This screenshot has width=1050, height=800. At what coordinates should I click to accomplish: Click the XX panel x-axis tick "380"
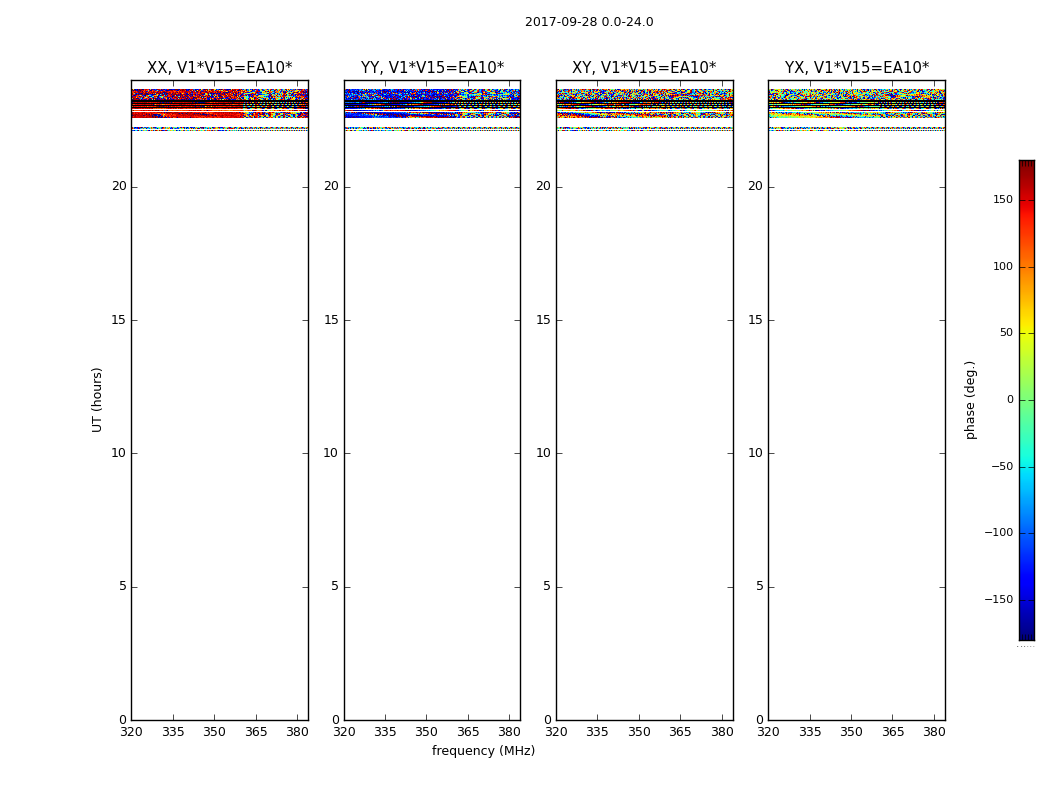[x=297, y=732]
